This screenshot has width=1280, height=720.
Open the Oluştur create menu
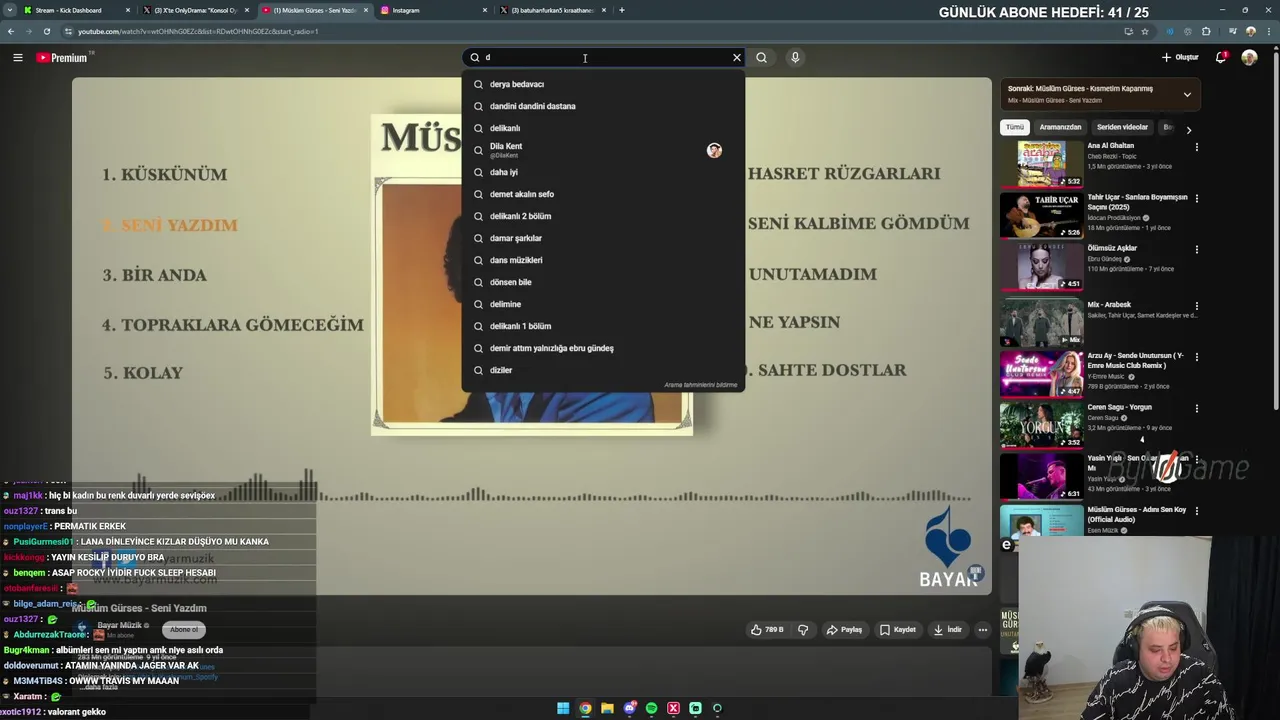[1180, 57]
